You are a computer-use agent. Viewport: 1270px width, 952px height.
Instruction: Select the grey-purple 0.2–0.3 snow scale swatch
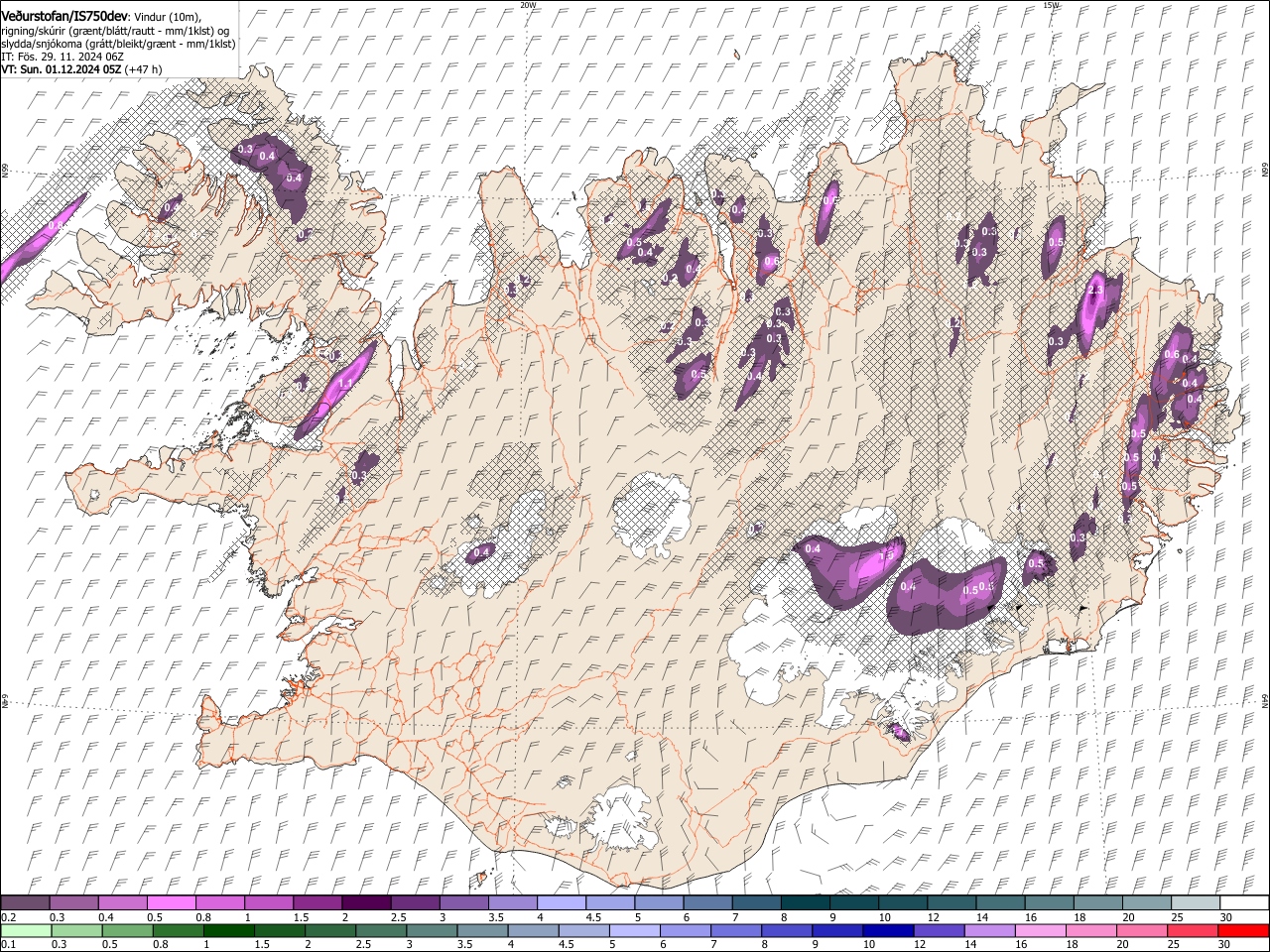coord(25,903)
